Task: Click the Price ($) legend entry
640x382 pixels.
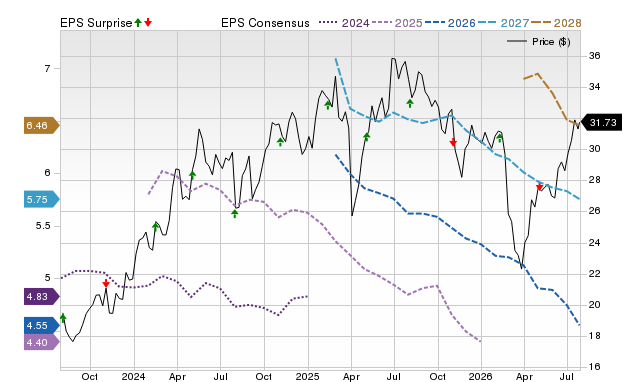Action: (538, 42)
